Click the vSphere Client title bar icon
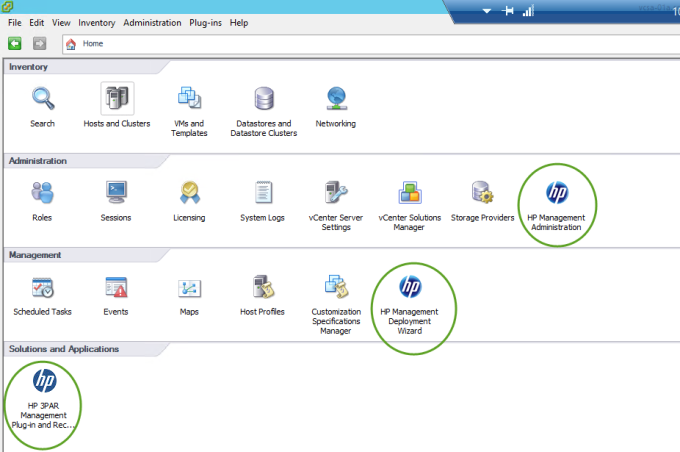Image resolution: width=680 pixels, height=452 pixels. coord(7,6)
